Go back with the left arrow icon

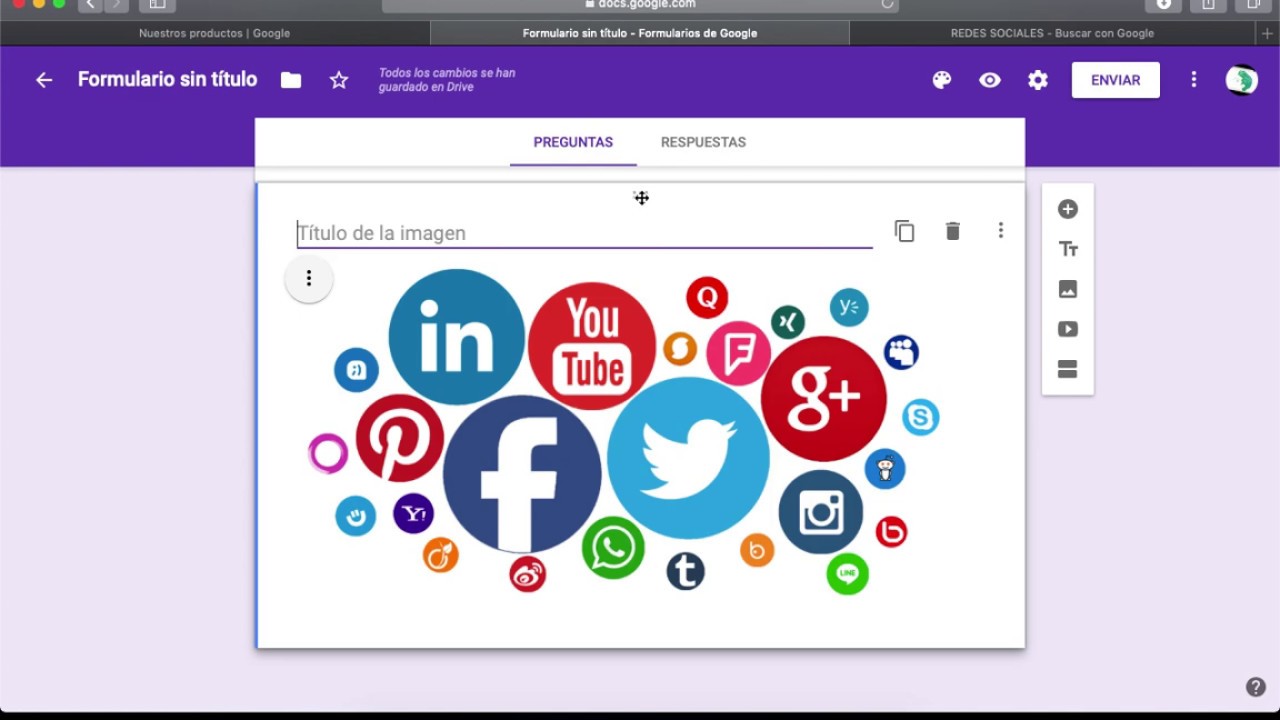click(x=44, y=80)
